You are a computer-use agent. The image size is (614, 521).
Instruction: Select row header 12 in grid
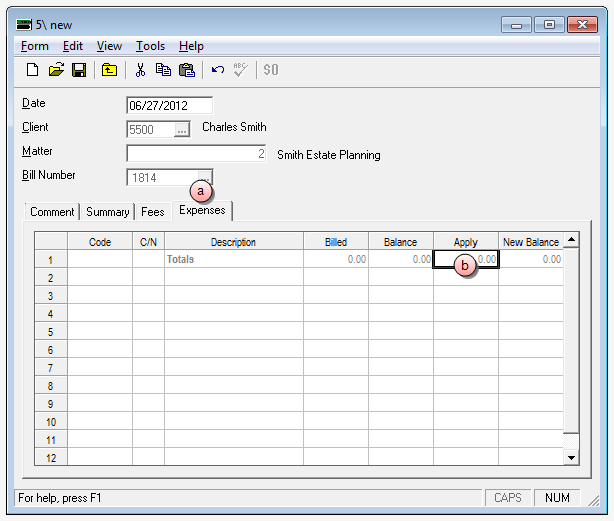[51, 457]
